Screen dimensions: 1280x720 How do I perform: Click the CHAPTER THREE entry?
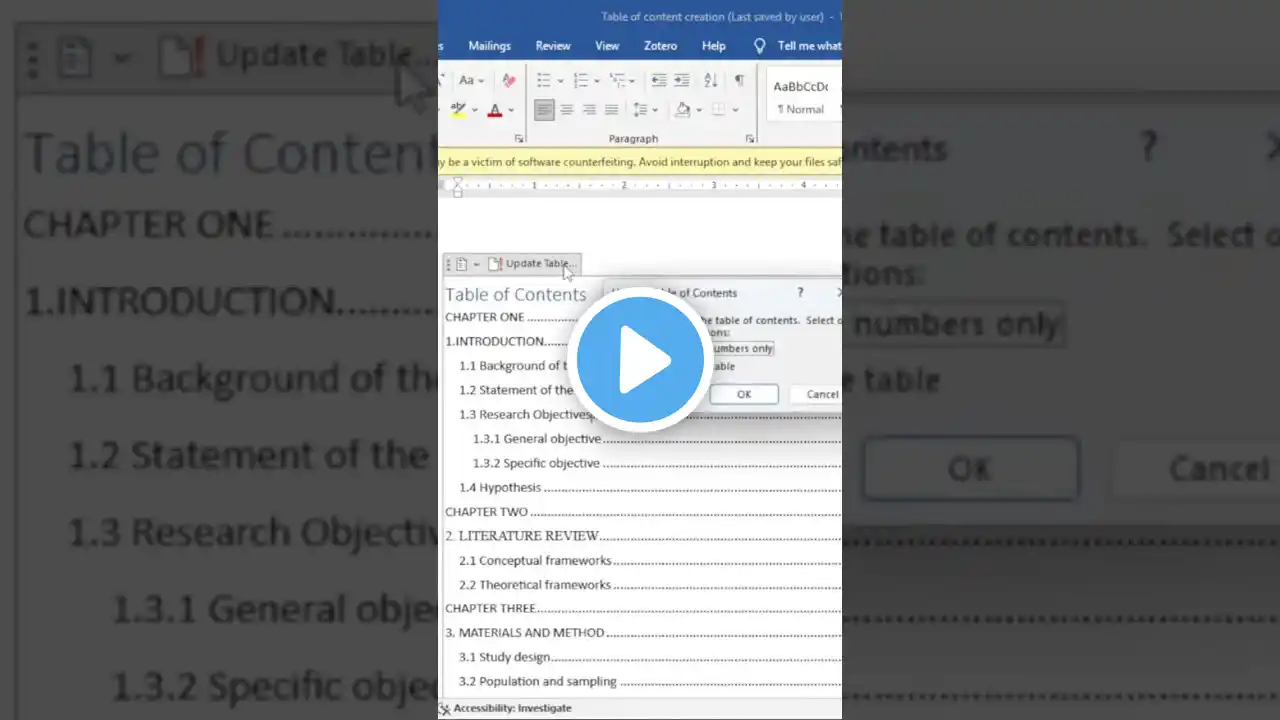click(491, 608)
